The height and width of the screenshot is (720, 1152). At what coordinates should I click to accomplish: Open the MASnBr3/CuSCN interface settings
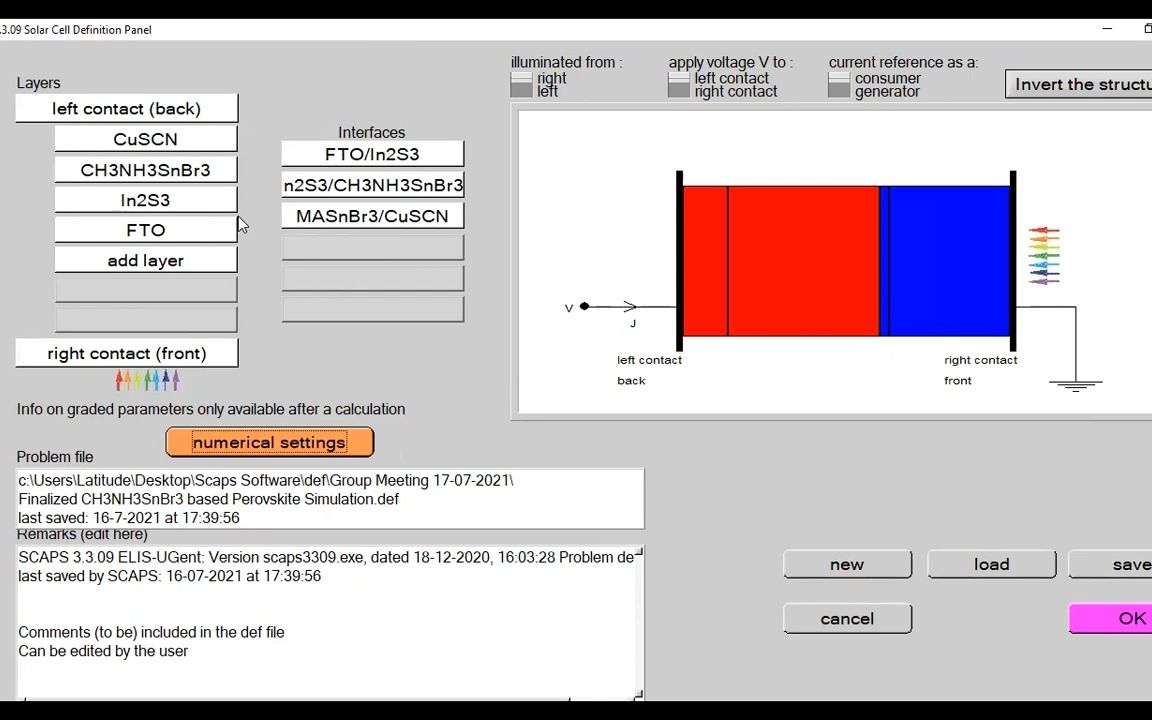click(x=372, y=216)
